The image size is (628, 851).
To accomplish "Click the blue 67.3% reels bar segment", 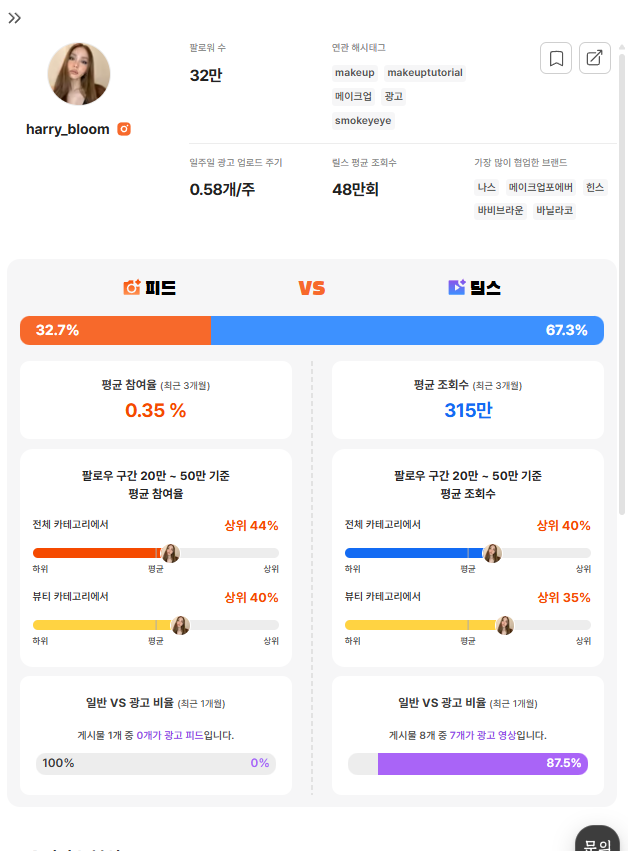I will point(408,330).
